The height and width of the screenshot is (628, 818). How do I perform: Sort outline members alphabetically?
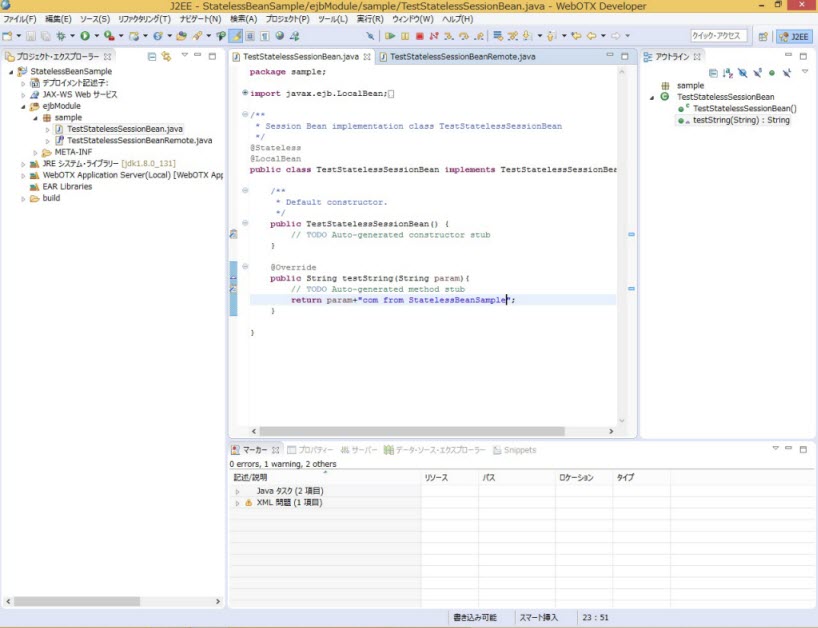727,73
